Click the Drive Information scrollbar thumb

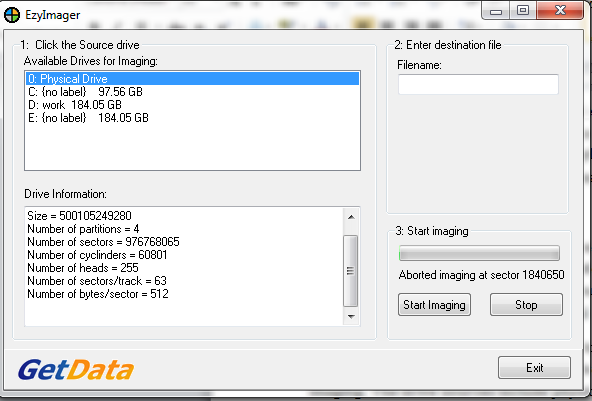point(350,270)
